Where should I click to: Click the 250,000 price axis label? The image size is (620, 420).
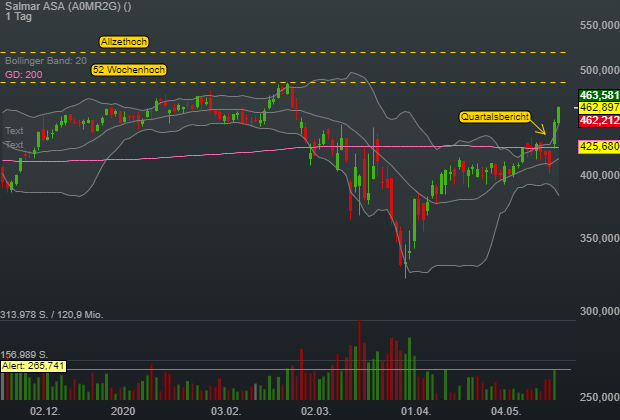click(x=600, y=397)
